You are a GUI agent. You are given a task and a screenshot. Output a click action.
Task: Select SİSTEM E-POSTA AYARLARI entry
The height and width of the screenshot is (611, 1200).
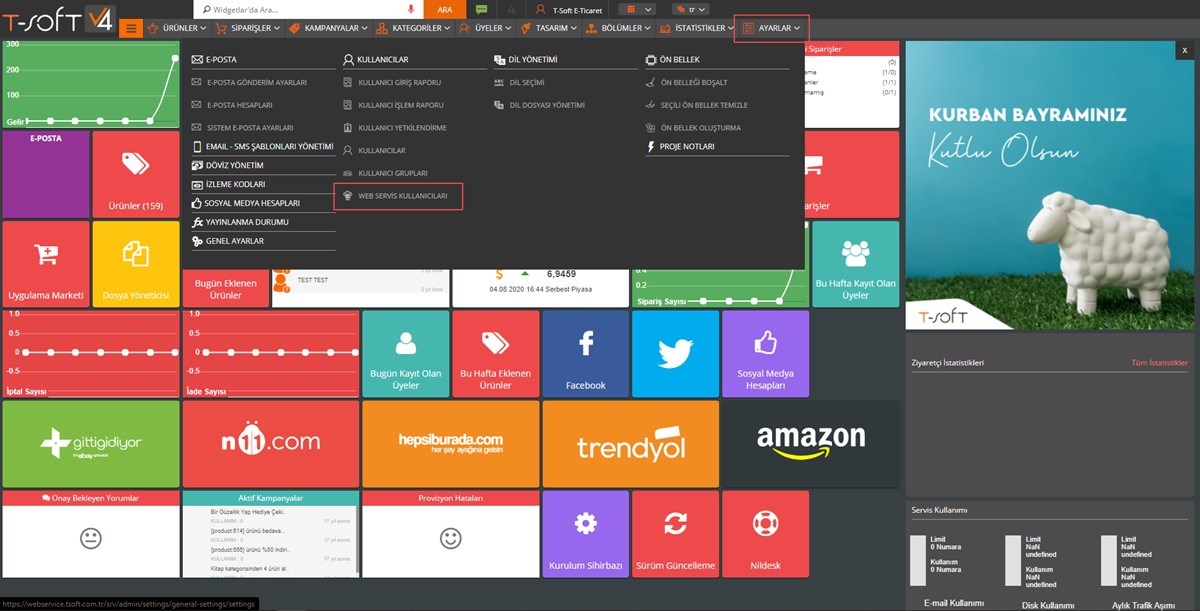pos(243,128)
